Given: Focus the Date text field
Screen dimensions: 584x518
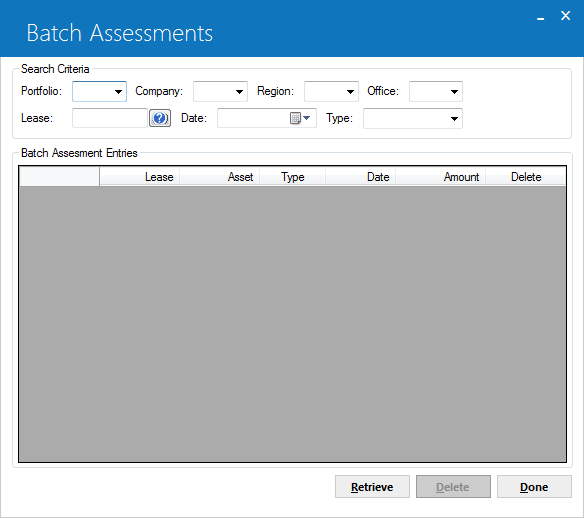Looking at the screenshot, I should click(x=253, y=118).
